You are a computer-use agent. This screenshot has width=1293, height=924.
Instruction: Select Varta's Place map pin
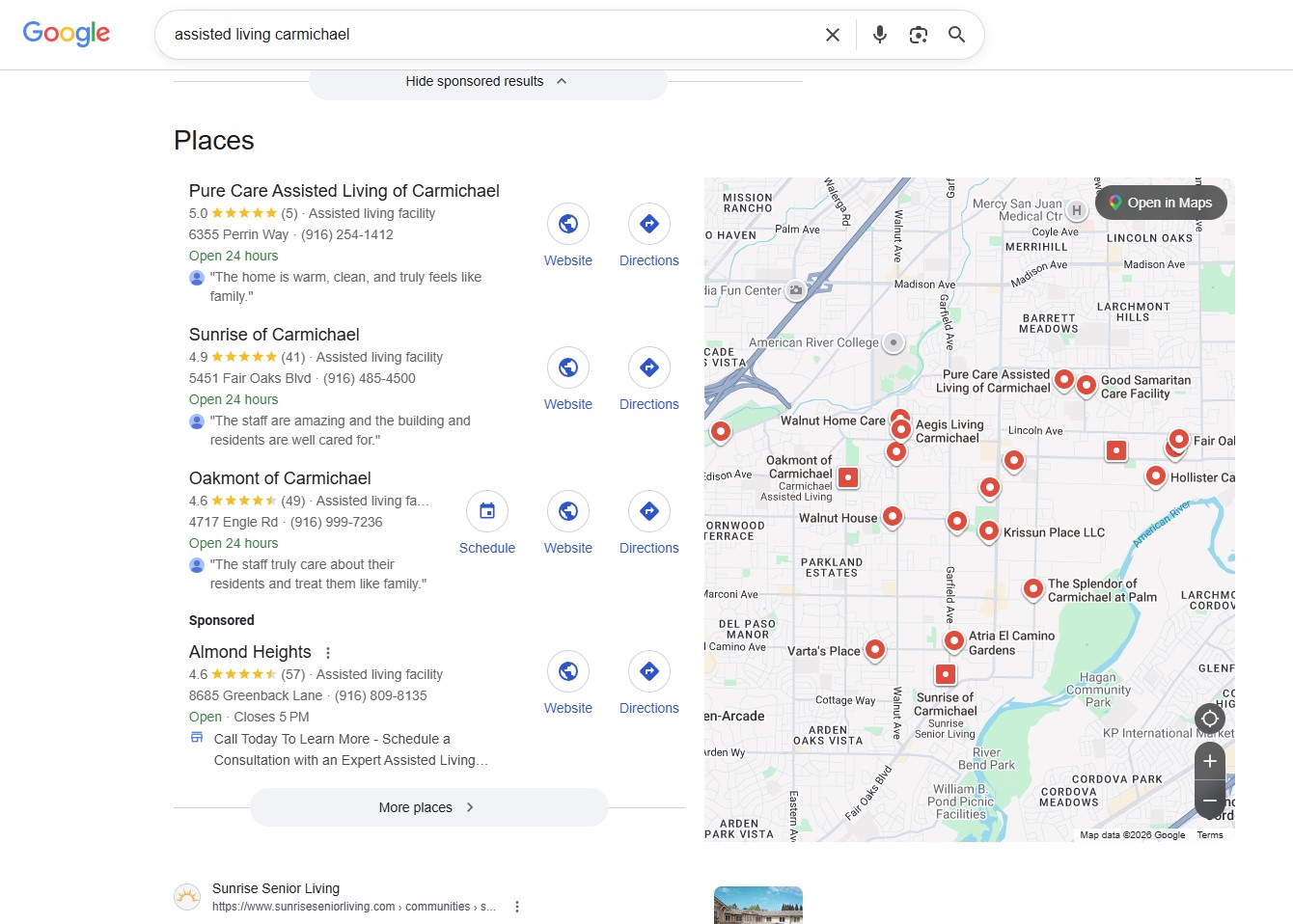coord(875,650)
